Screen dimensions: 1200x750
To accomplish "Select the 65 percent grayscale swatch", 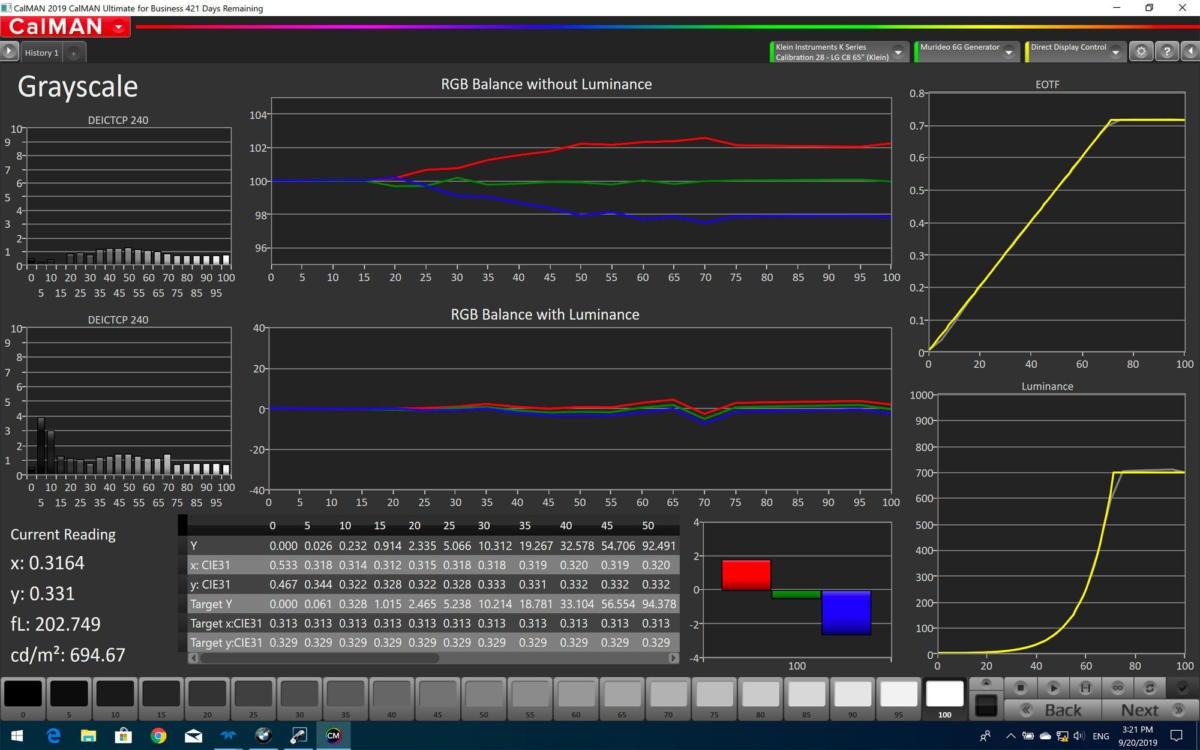I will [621, 698].
